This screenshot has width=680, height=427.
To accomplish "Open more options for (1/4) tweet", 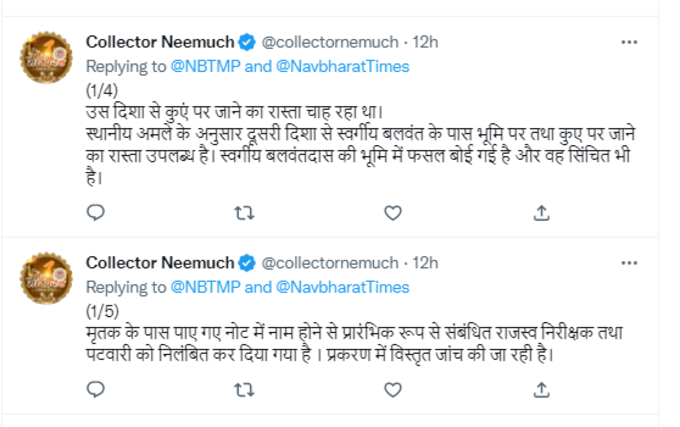I will [629, 42].
